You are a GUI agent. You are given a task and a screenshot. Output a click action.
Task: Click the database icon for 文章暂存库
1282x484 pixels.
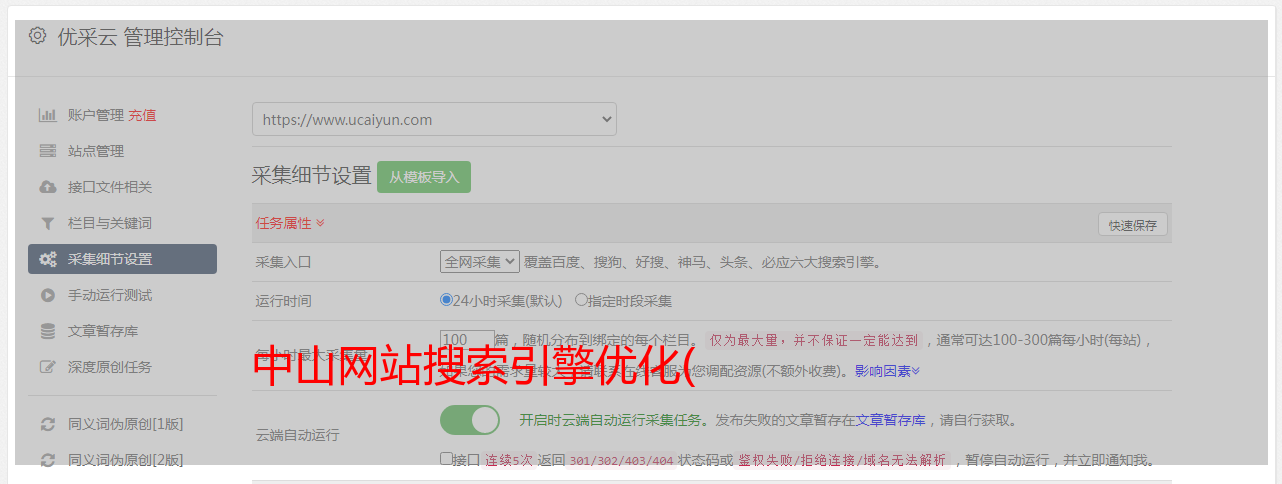47,331
